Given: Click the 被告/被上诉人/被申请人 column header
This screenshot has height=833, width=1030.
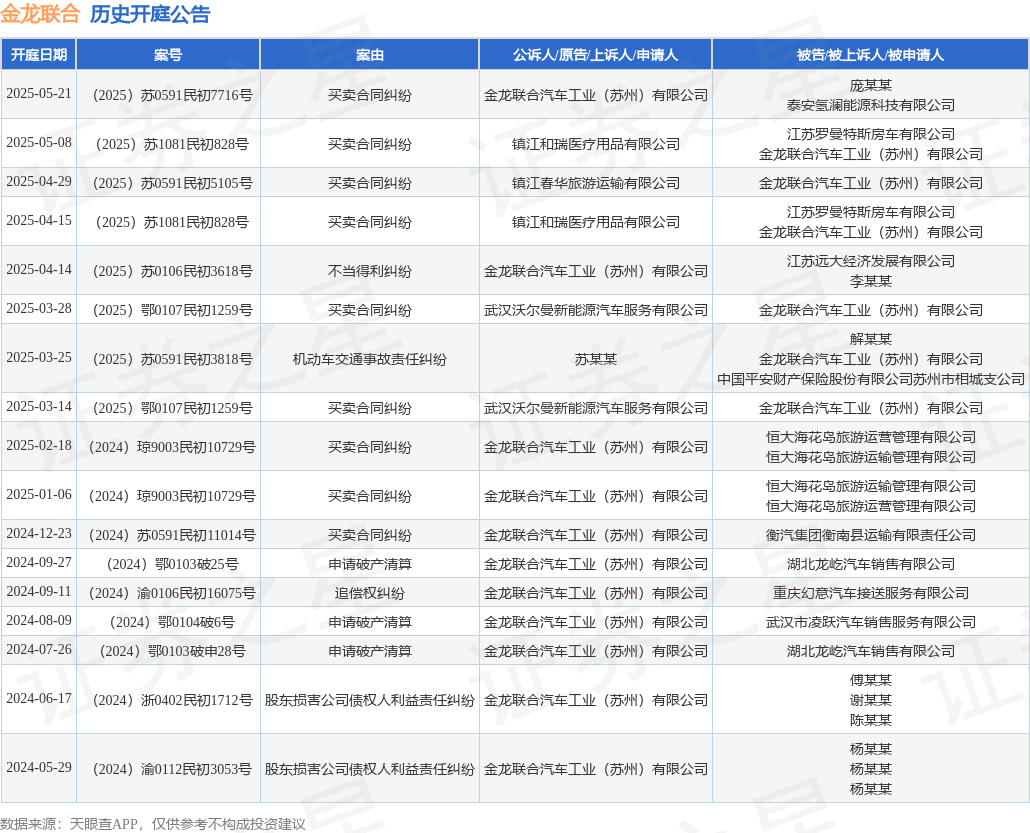Looking at the screenshot, I should tap(870, 55).
